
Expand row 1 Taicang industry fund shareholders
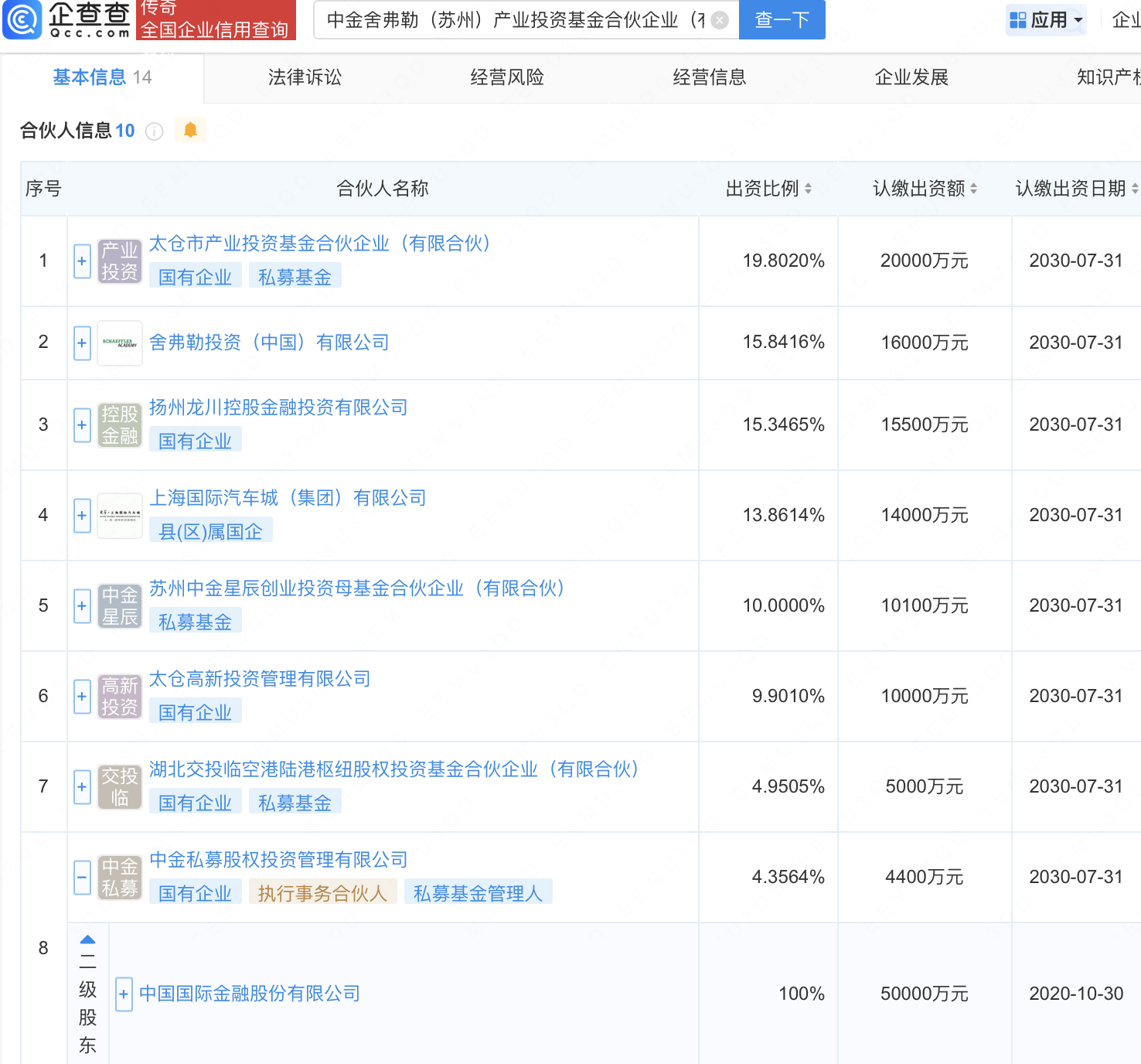(x=82, y=261)
